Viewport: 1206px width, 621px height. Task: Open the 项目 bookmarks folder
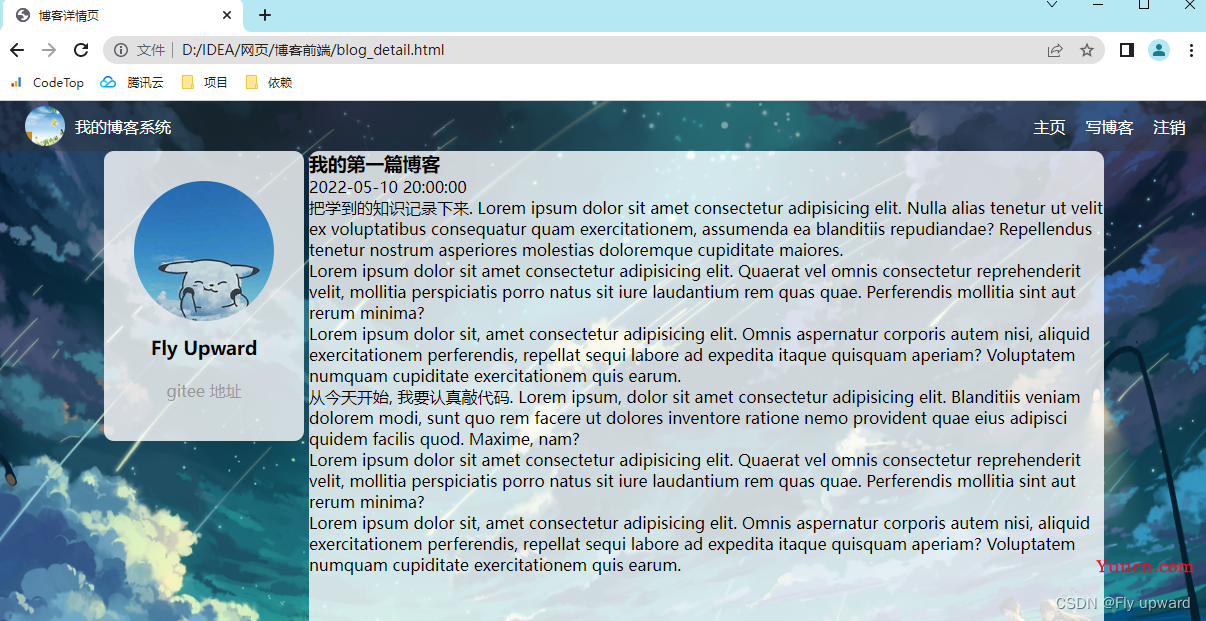point(205,83)
